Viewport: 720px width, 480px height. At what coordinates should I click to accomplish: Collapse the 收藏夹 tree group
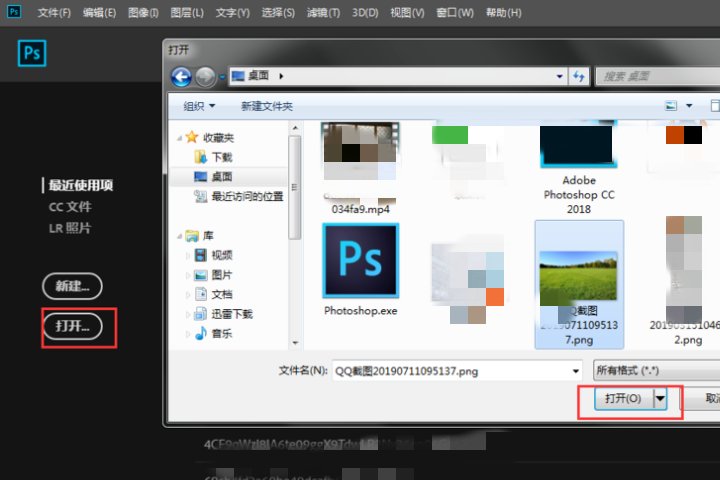pyautogui.click(x=180, y=138)
